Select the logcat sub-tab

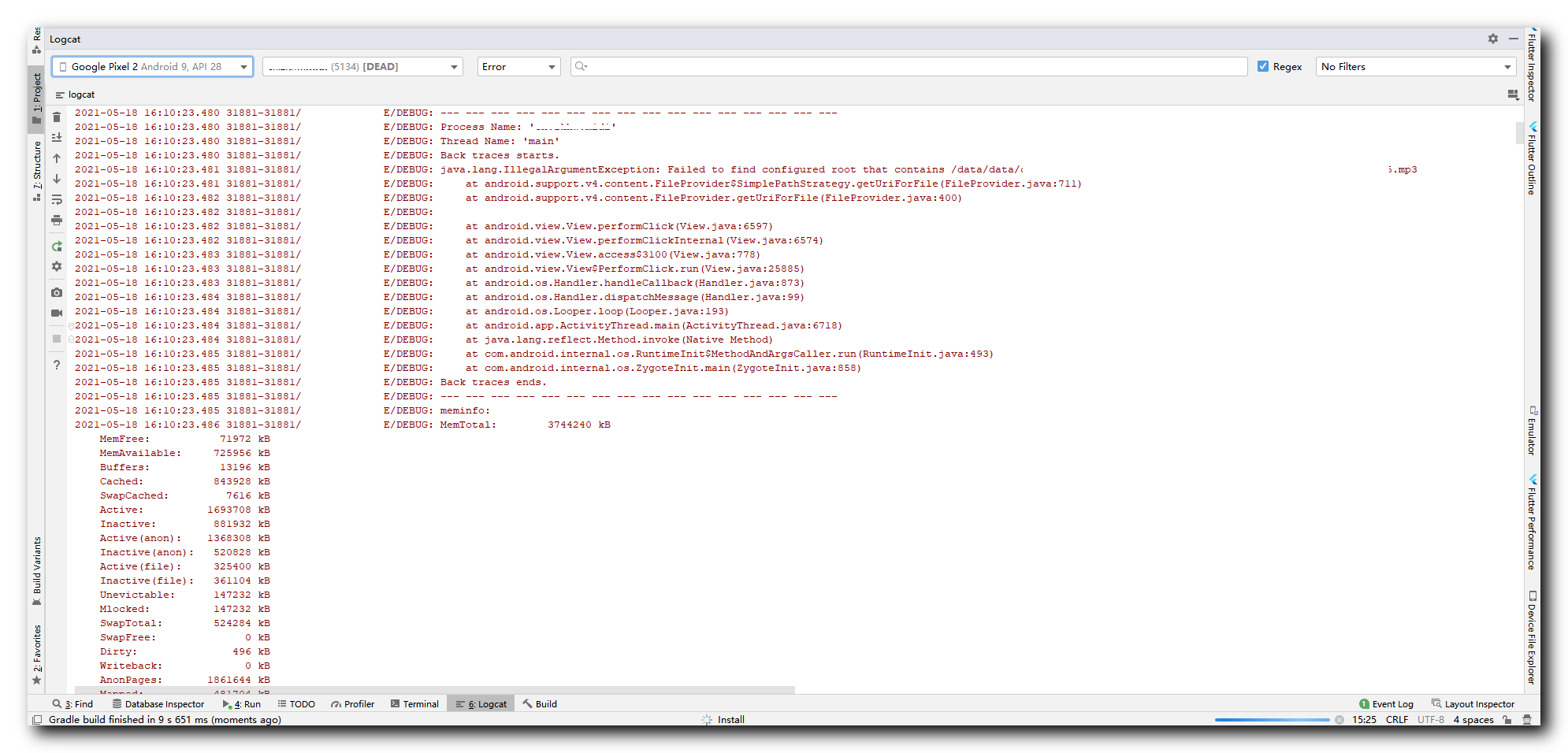[x=75, y=95]
